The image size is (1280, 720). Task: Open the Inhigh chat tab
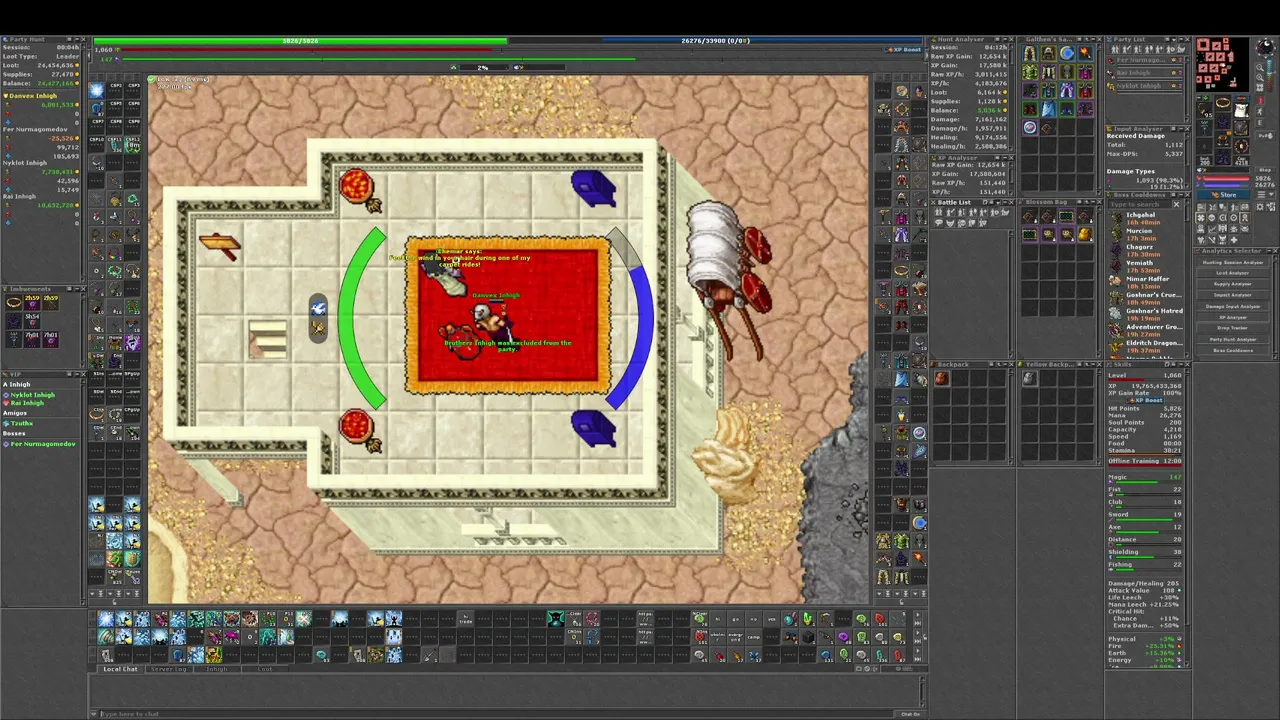click(x=217, y=669)
